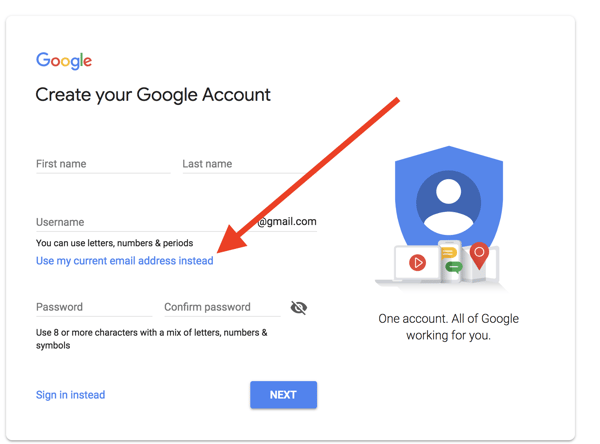600x444 pixels.
Task: Click the @gmail.com suffix text
Action: (287, 222)
